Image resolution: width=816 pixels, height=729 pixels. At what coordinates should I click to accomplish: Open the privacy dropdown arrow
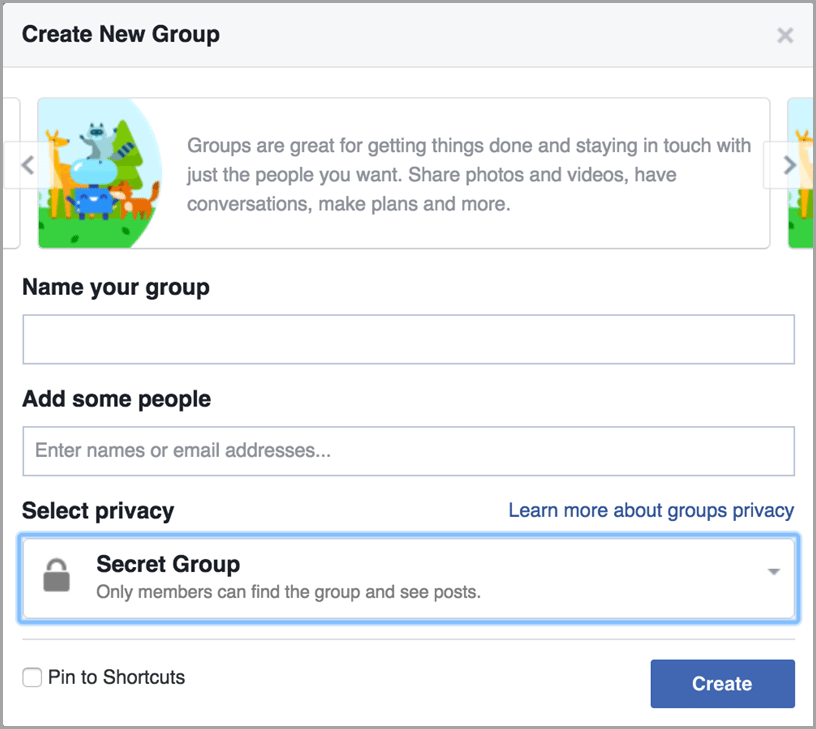tap(774, 571)
